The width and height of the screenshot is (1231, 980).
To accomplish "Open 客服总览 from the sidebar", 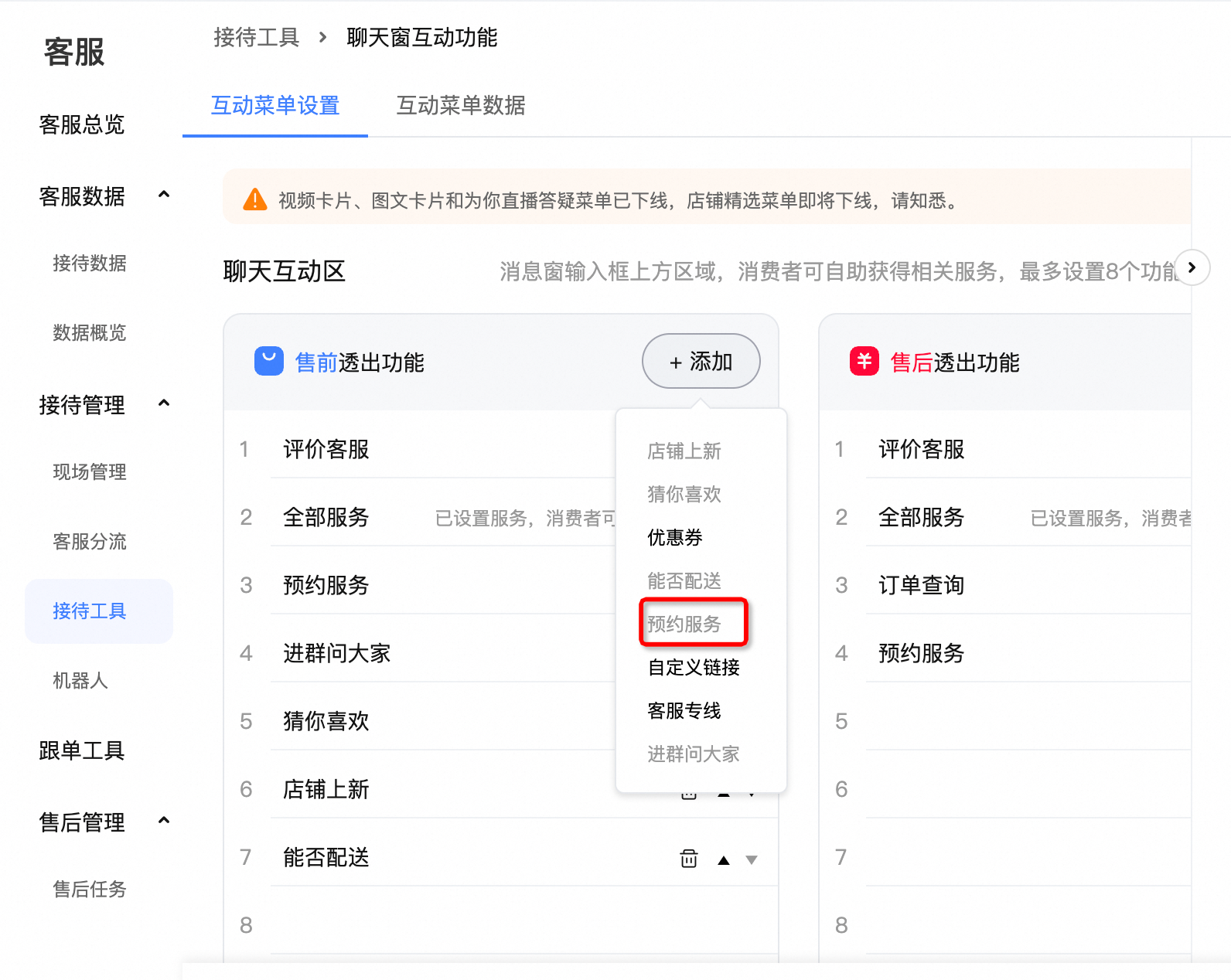I will [x=82, y=124].
